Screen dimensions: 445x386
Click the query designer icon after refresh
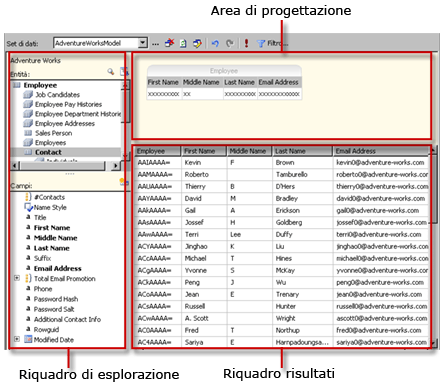click(x=197, y=43)
